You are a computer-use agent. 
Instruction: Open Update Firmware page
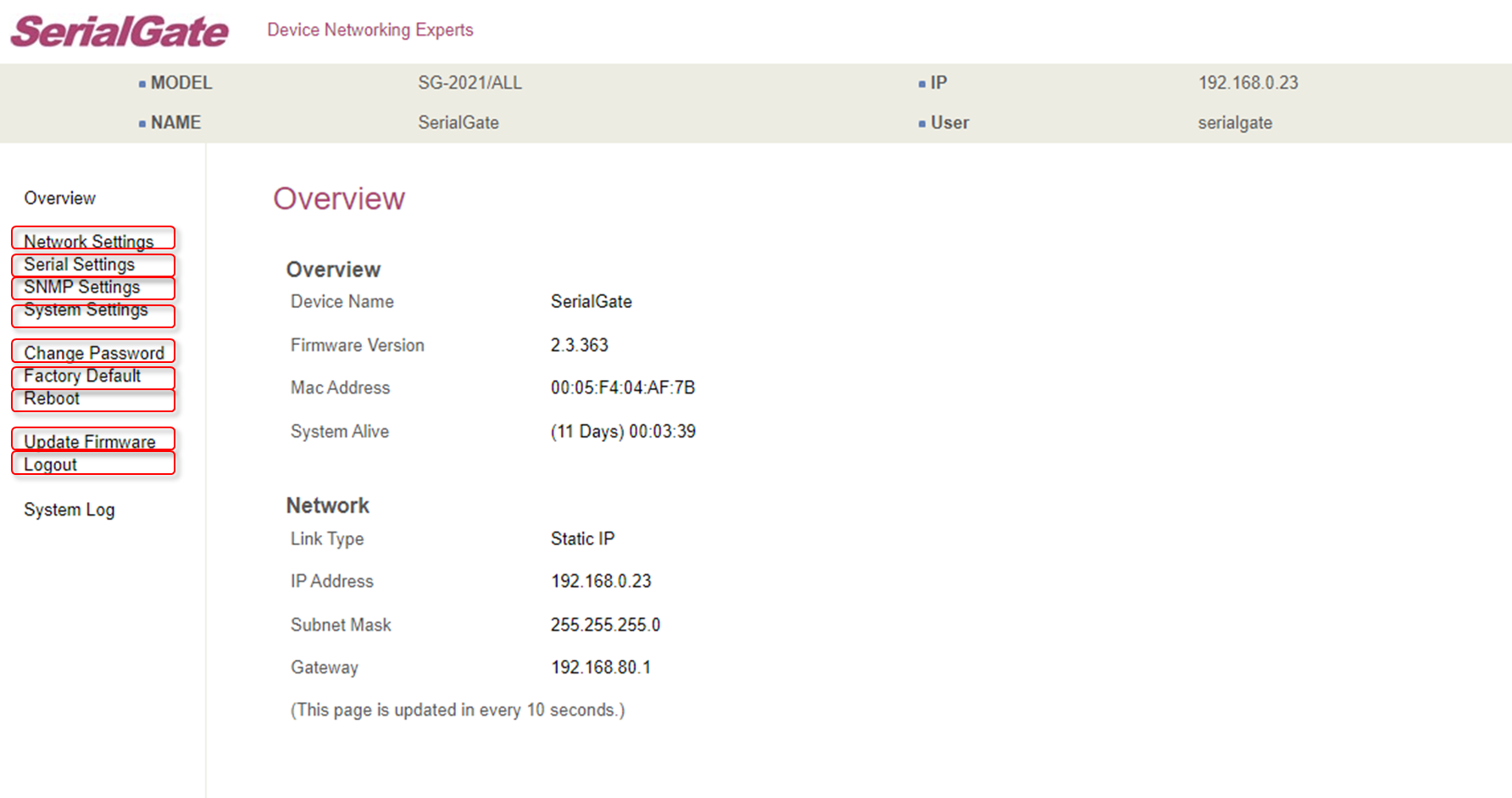coord(90,442)
